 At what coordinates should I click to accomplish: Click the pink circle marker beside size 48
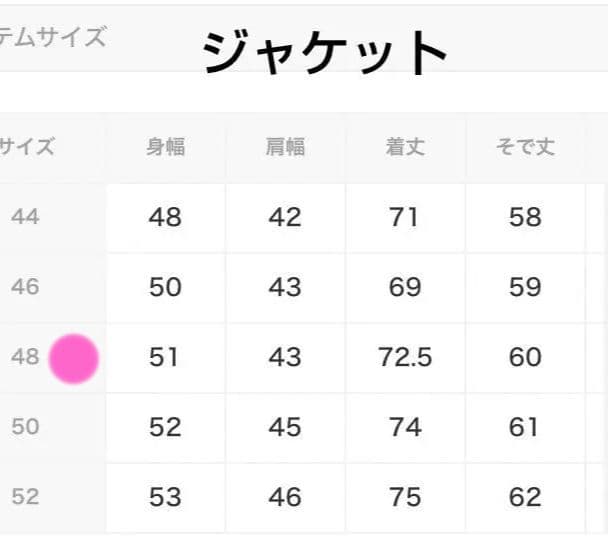point(74,359)
